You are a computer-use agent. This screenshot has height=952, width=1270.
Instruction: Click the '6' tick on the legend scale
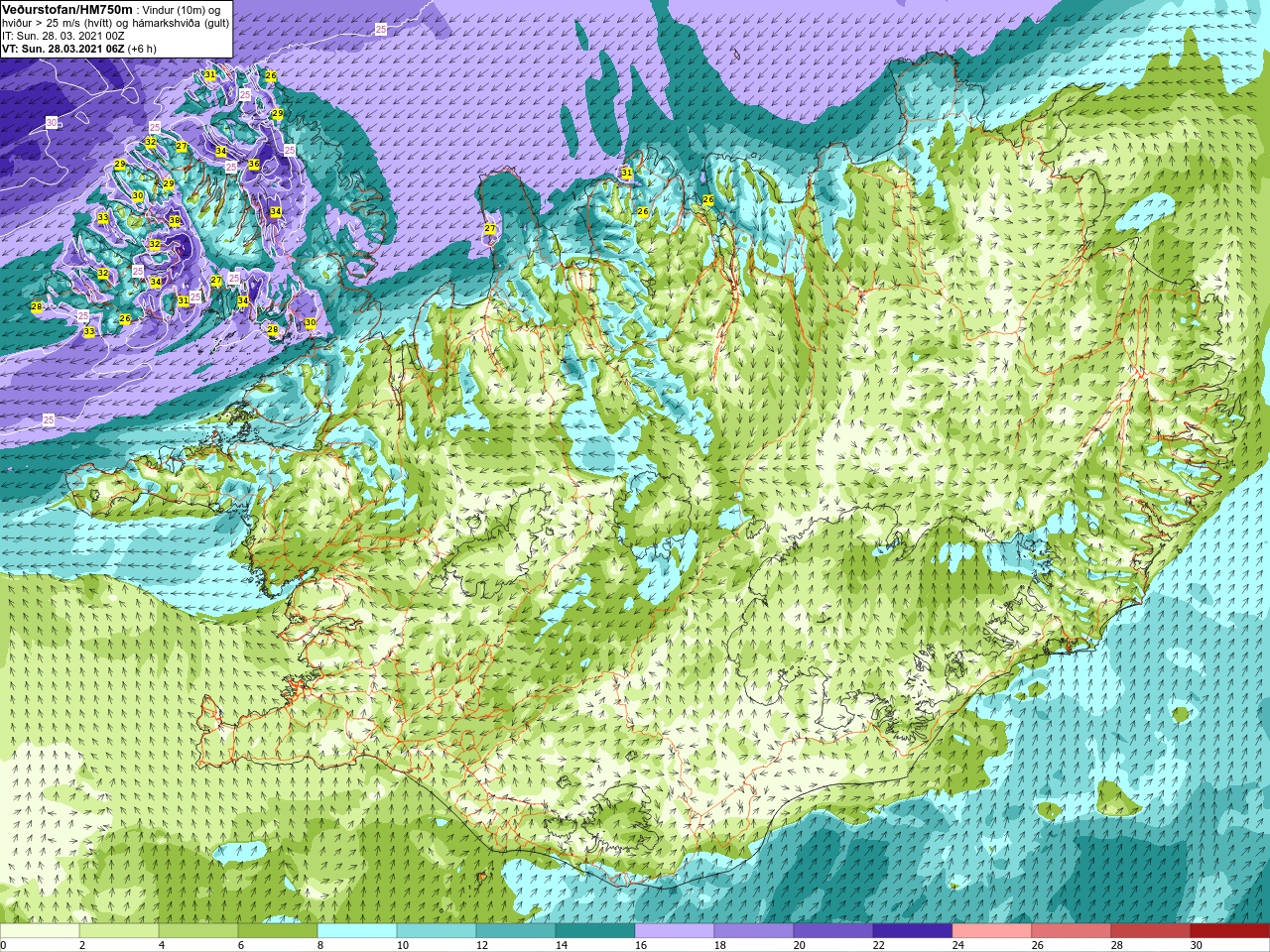tap(240, 945)
